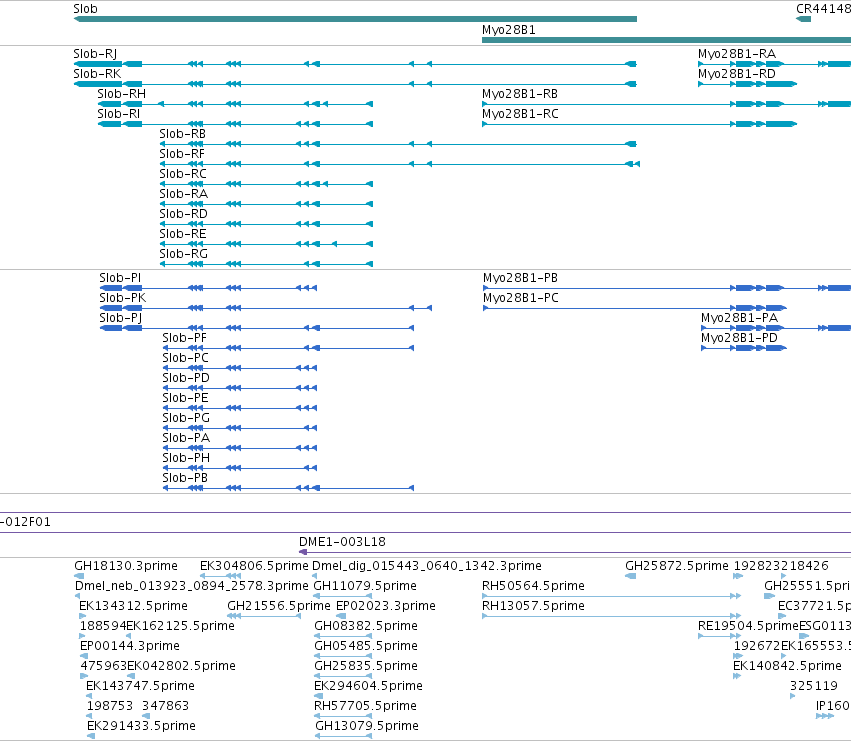Open cDNA RH13057.5prime
Viewport: 851px width, 741px height.
click(533, 606)
